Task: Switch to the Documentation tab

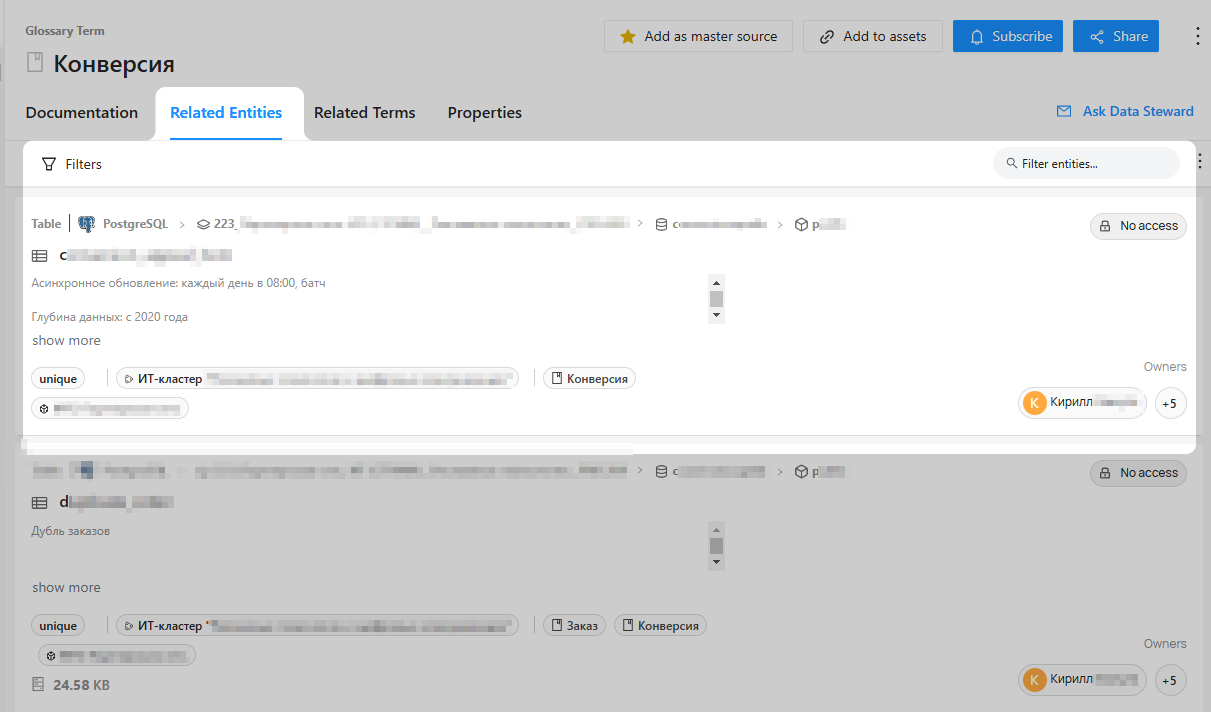Action: pyautogui.click(x=82, y=113)
